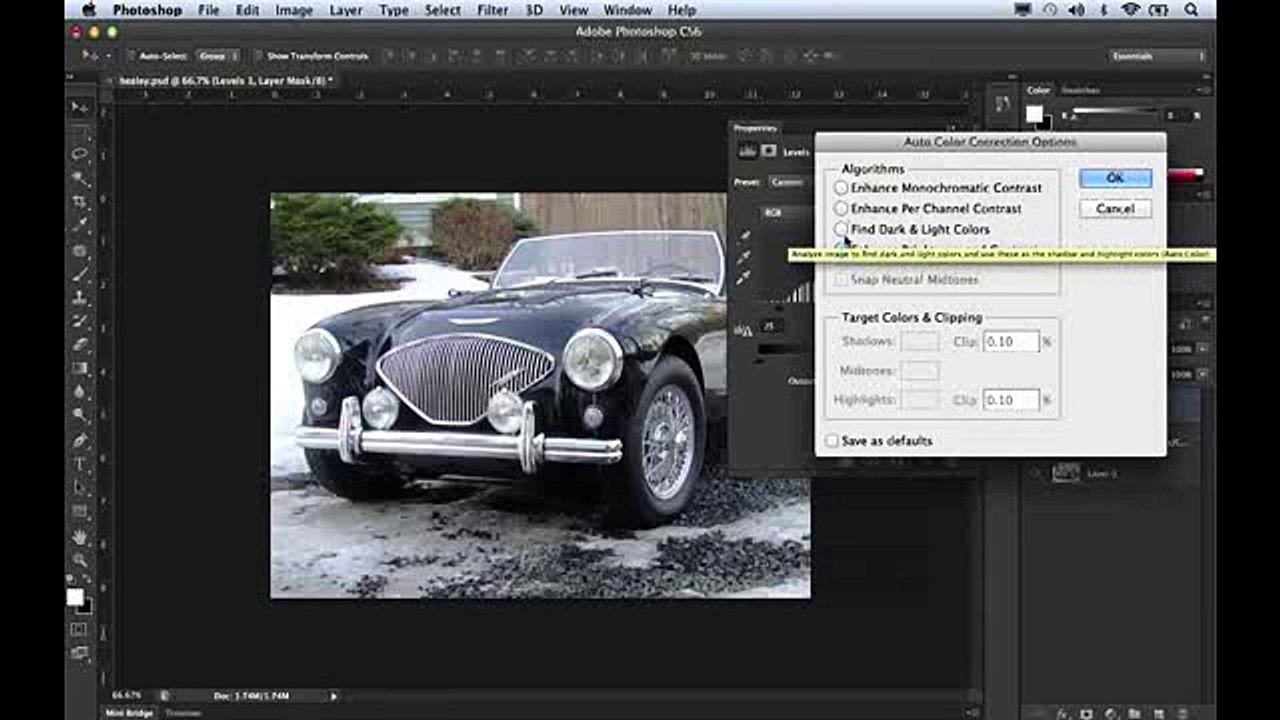Select the History Brush tool
Screen dimensions: 1280x720
click(x=79, y=320)
